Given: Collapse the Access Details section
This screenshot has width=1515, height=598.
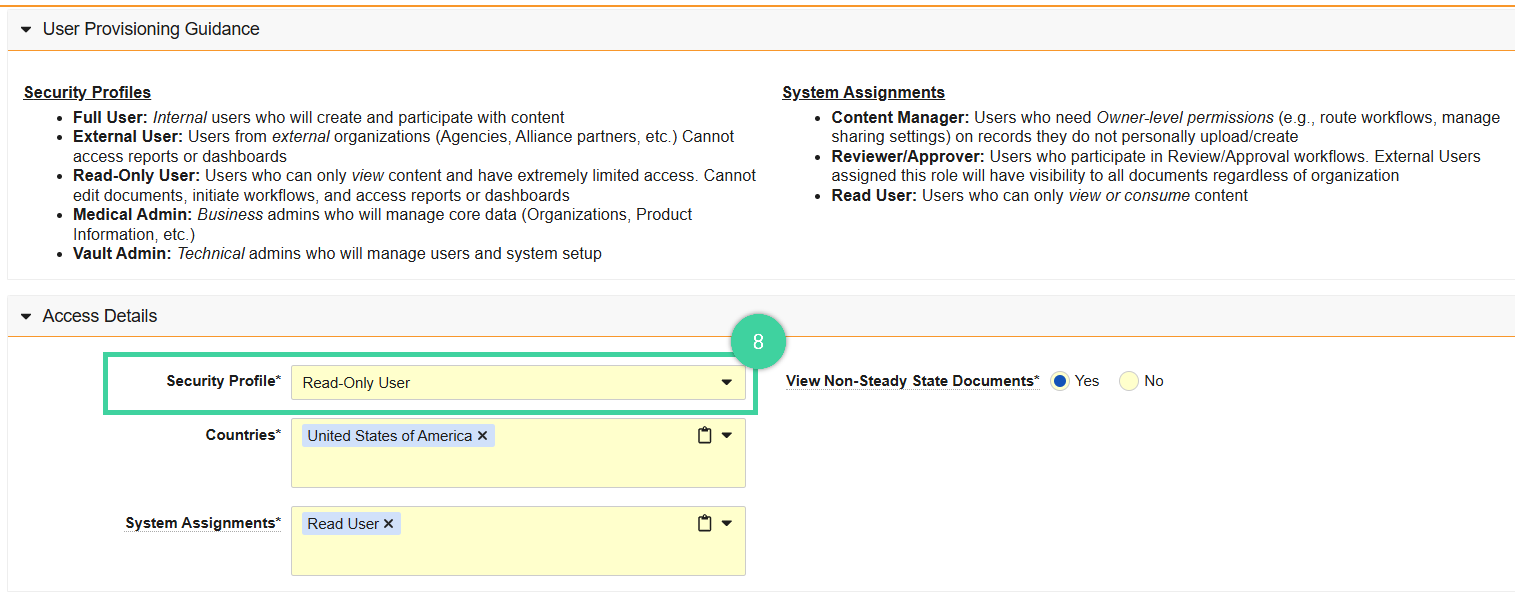Looking at the screenshot, I should point(25,315).
